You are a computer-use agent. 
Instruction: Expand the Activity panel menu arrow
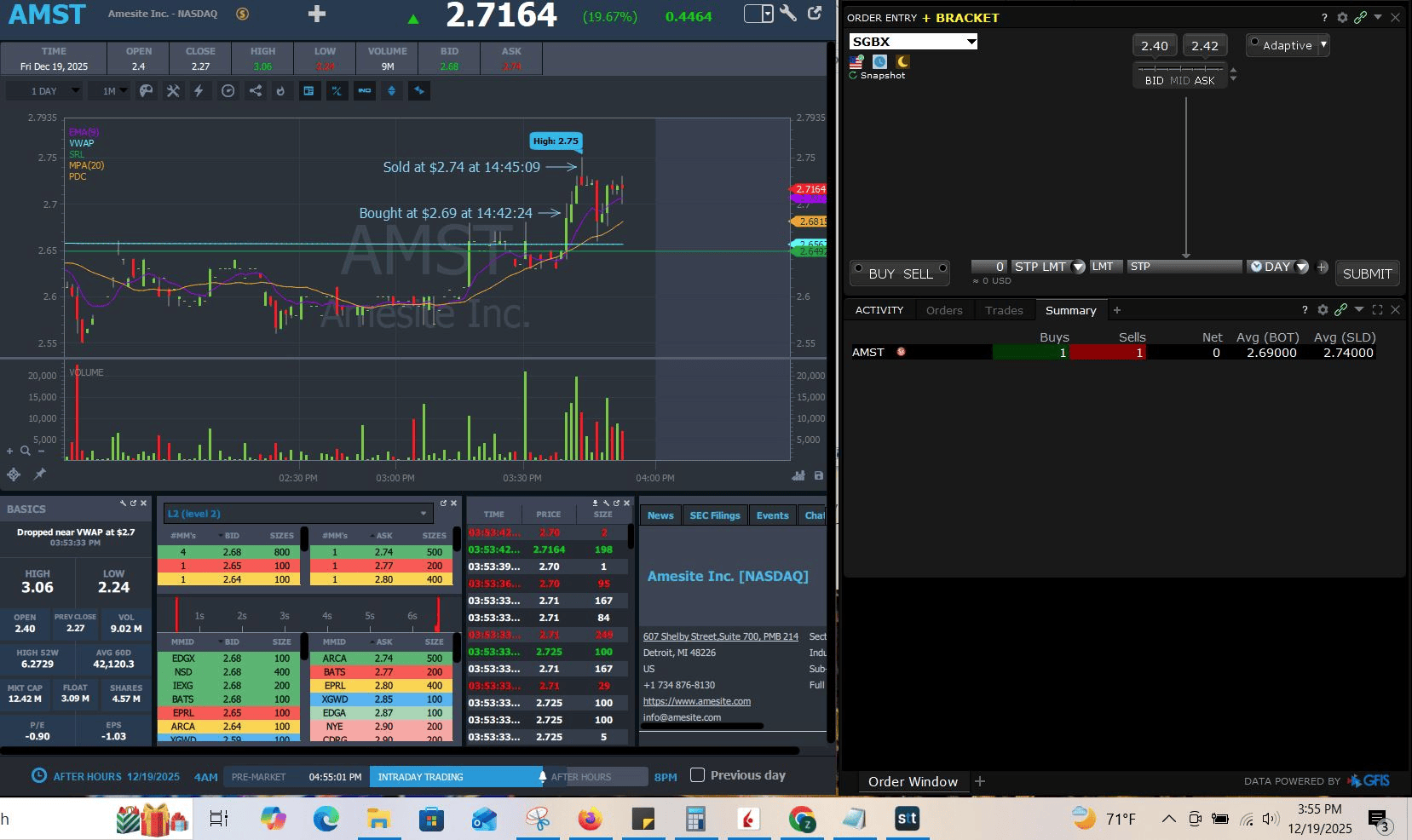click(x=1359, y=310)
